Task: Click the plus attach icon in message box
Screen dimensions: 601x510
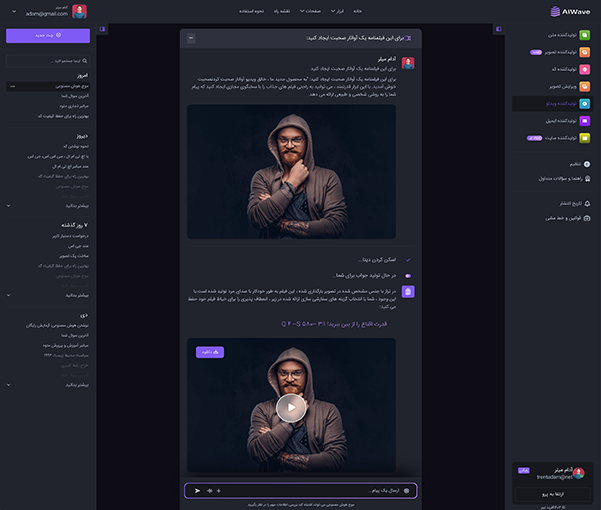Action: 219,490
